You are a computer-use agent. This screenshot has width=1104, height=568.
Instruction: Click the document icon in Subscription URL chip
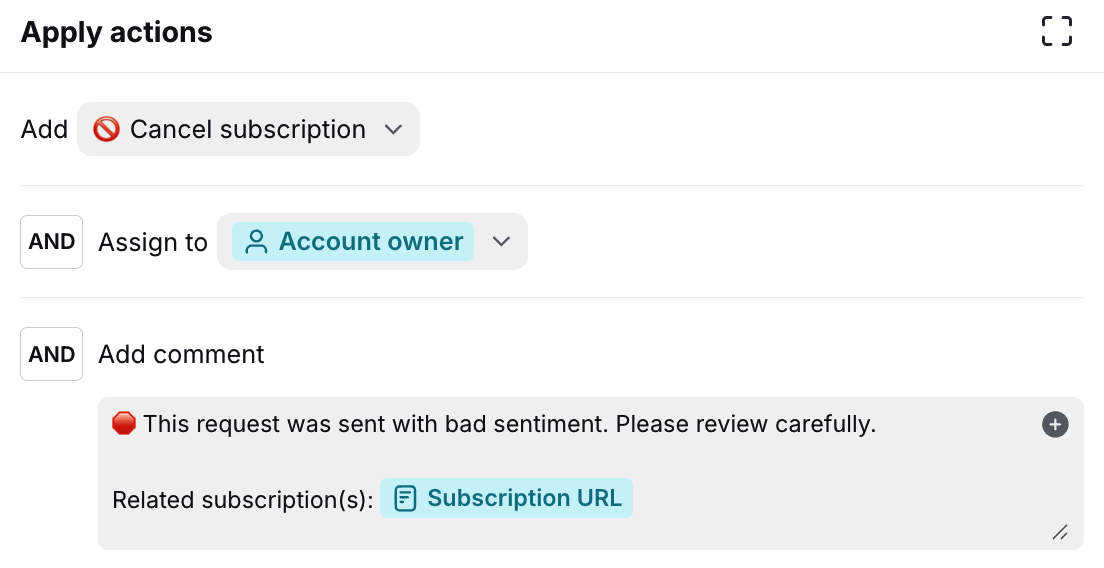pos(404,498)
